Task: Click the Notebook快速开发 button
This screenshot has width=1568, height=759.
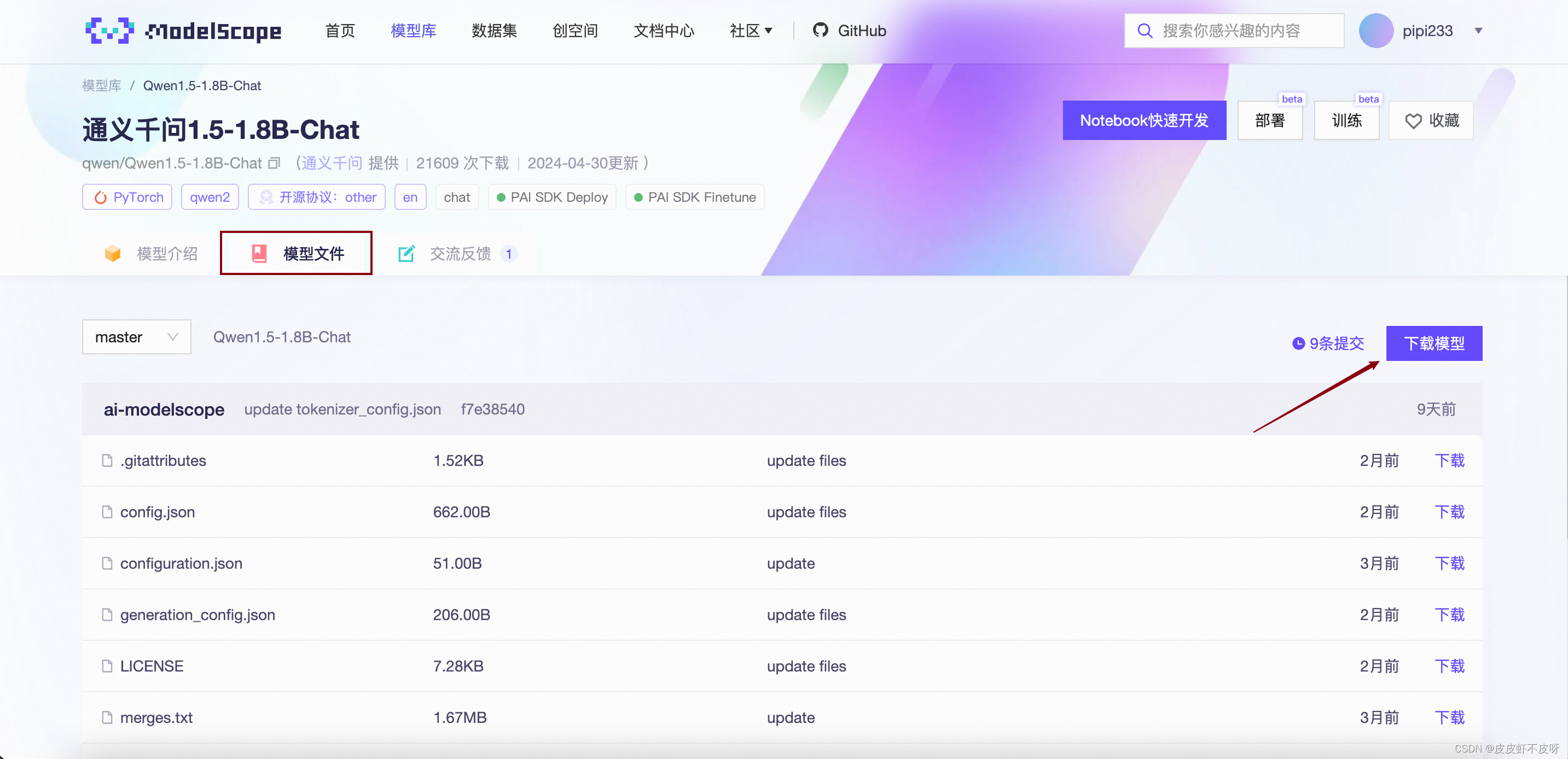Action: [1145, 120]
